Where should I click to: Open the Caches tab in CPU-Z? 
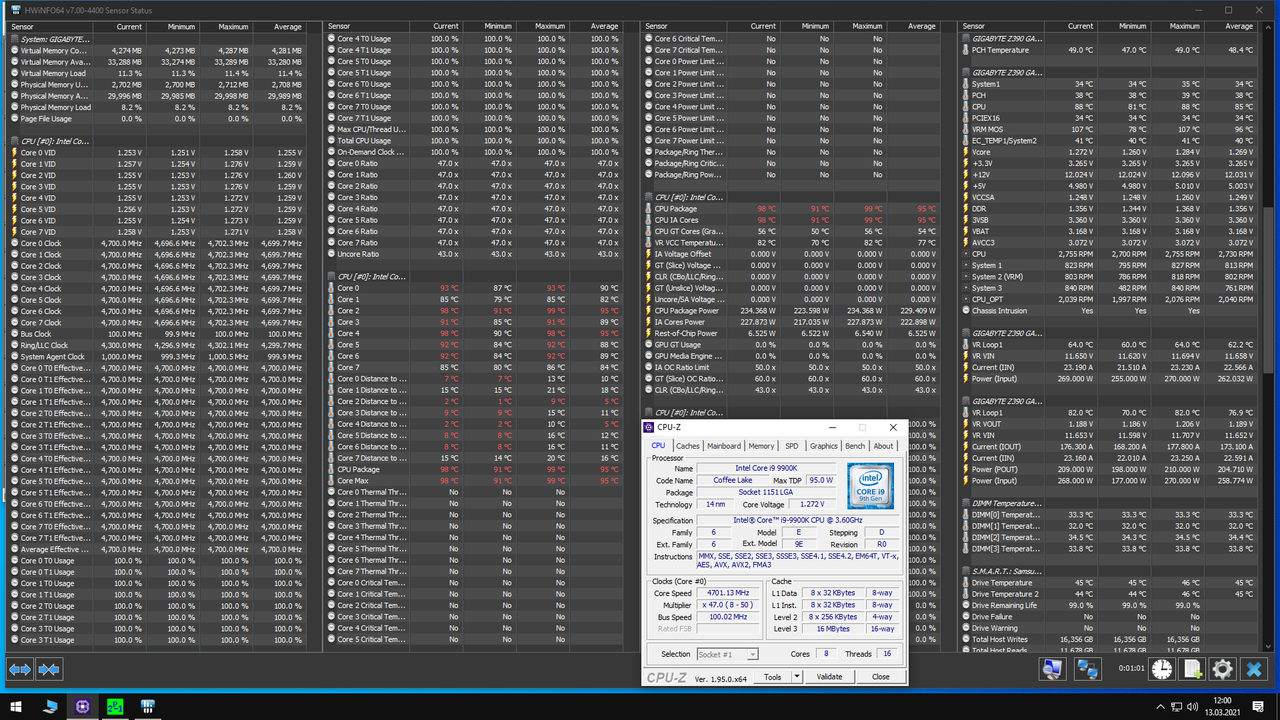point(688,446)
